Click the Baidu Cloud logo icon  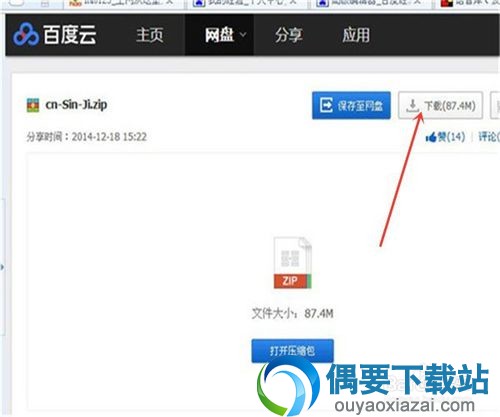[x=26, y=34]
